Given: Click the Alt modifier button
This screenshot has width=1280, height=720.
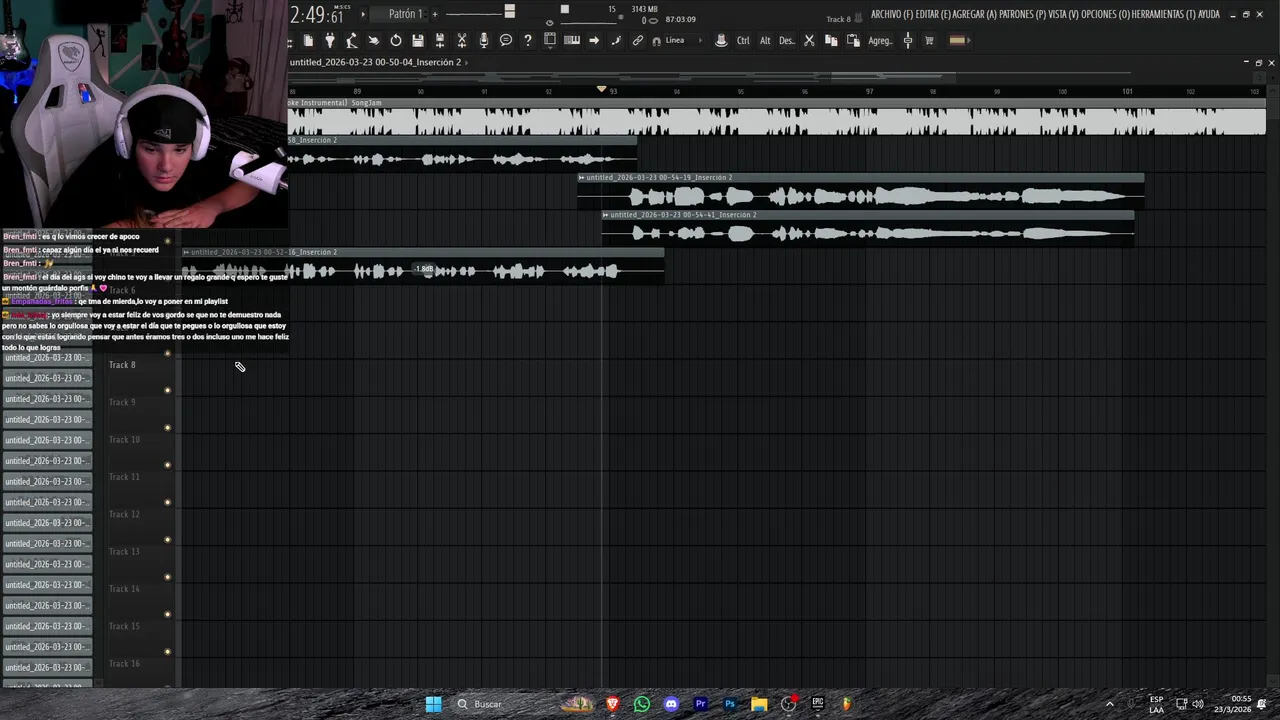Looking at the screenshot, I should (x=765, y=41).
